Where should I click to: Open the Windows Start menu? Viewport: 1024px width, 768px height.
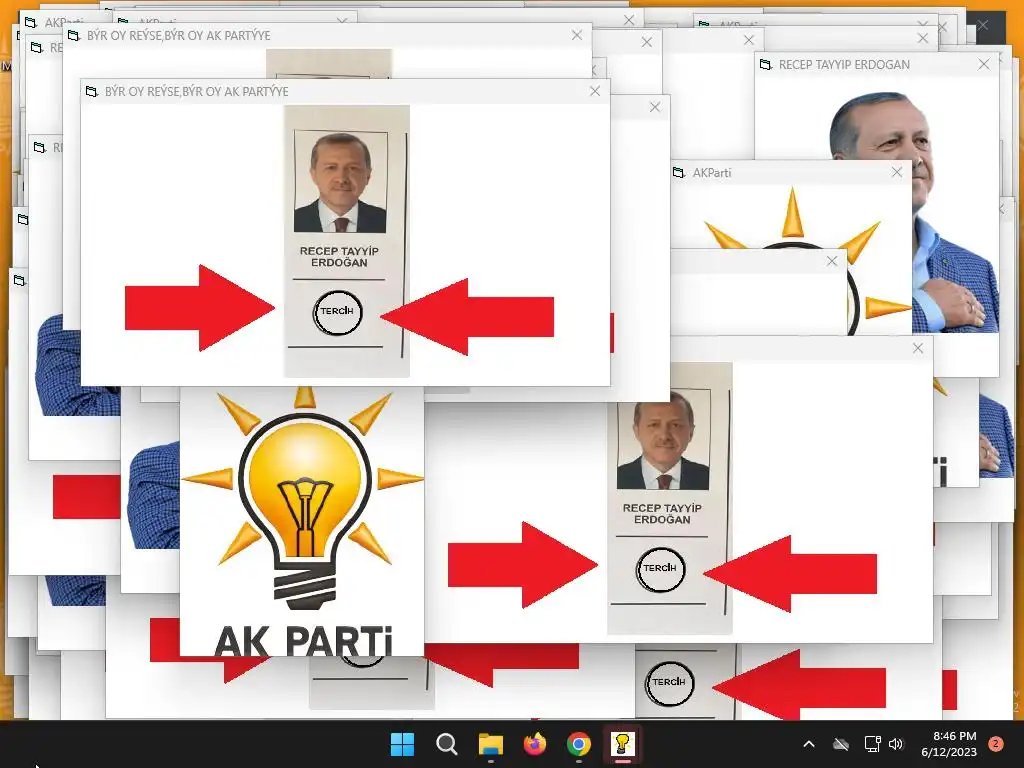[402, 744]
